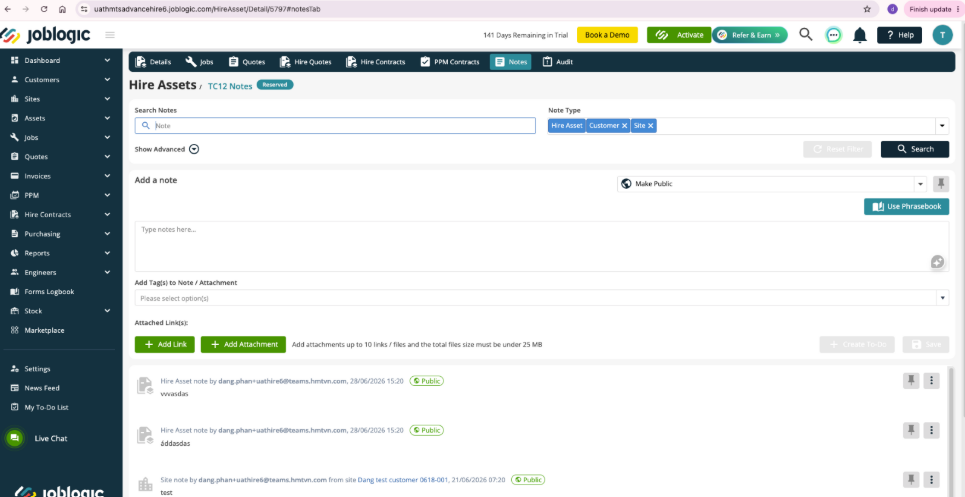Click the Hire Asset note icon for 'vvvasdas'
The width and height of the screenshot is (965, 497).
point(145,386)
